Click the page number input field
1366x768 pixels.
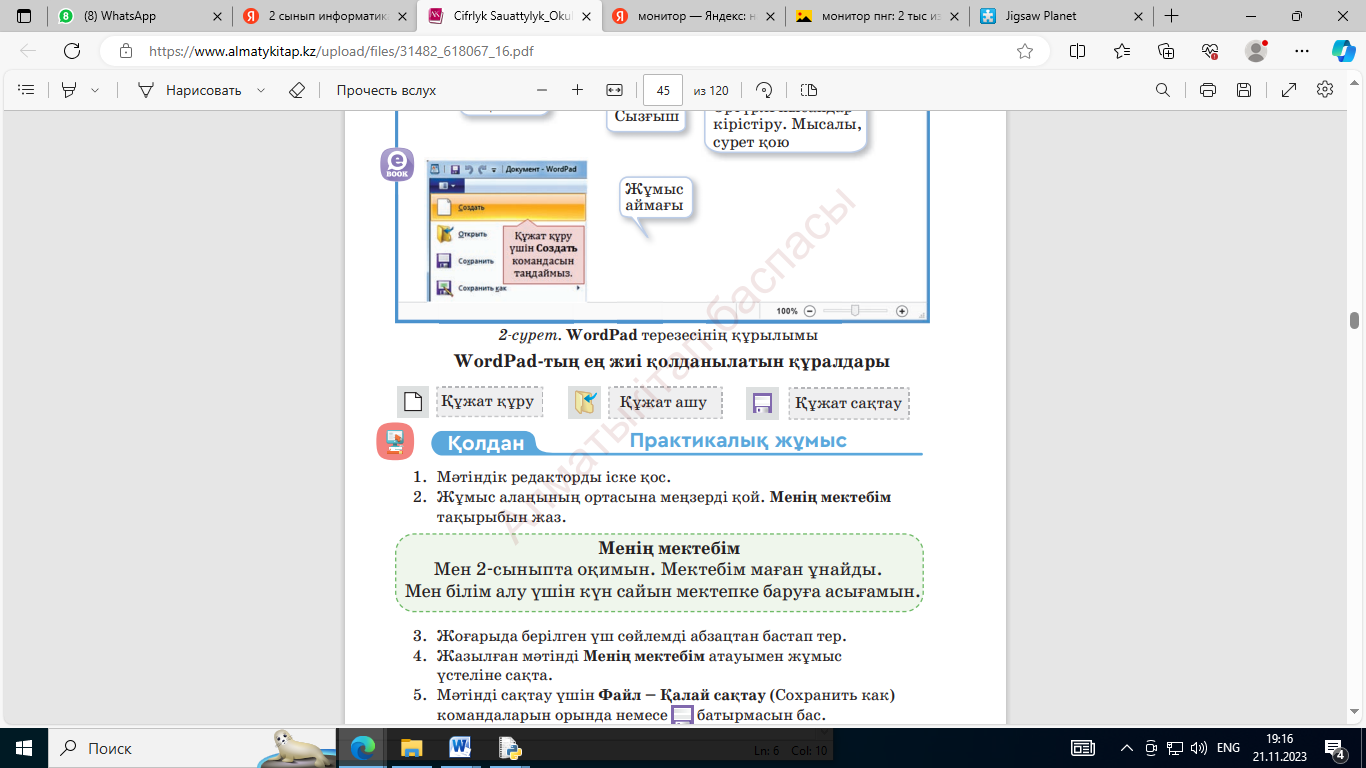click(x=663, y=90)
